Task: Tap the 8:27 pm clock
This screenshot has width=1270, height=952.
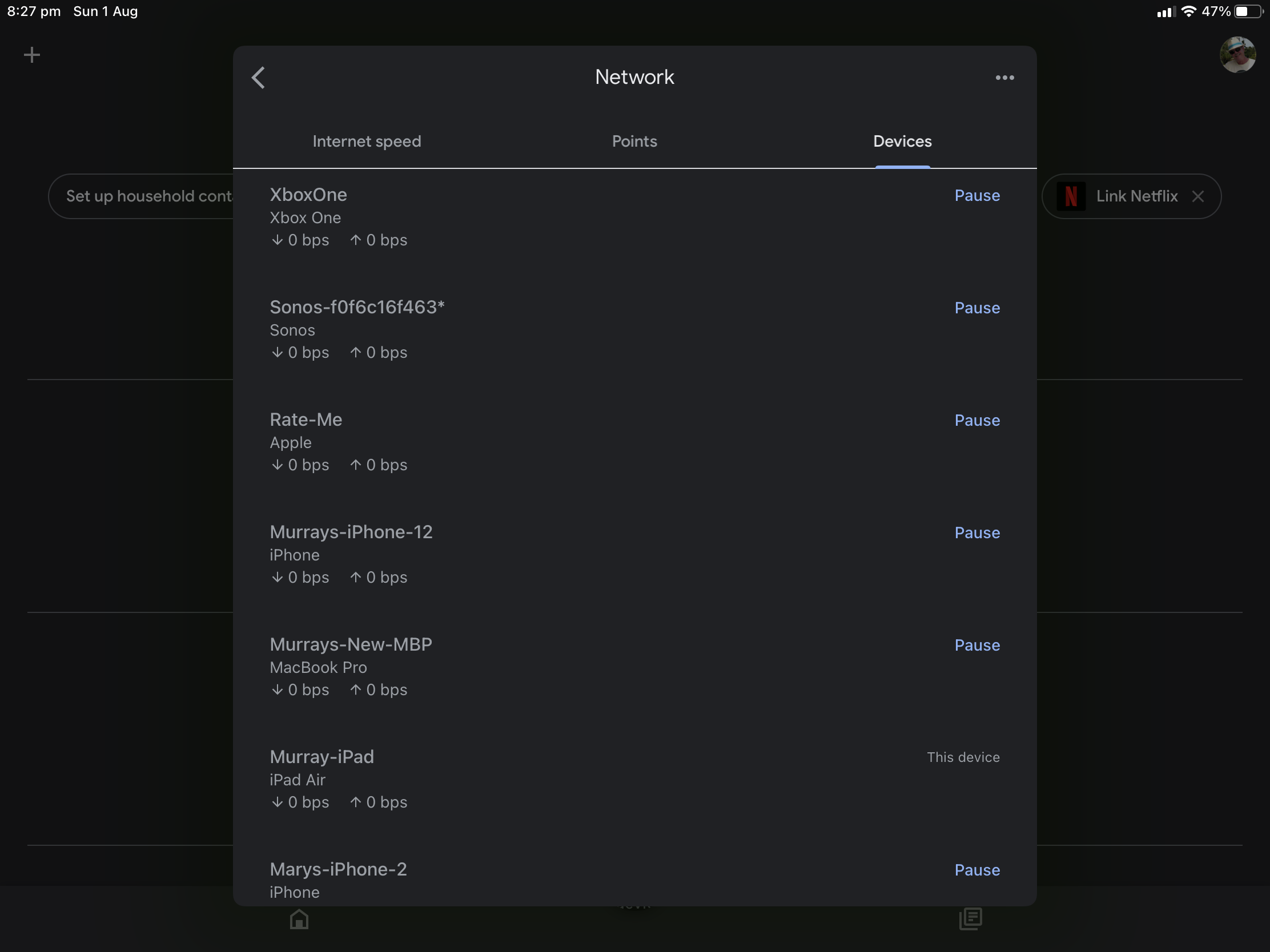Action: click(34, 11)
